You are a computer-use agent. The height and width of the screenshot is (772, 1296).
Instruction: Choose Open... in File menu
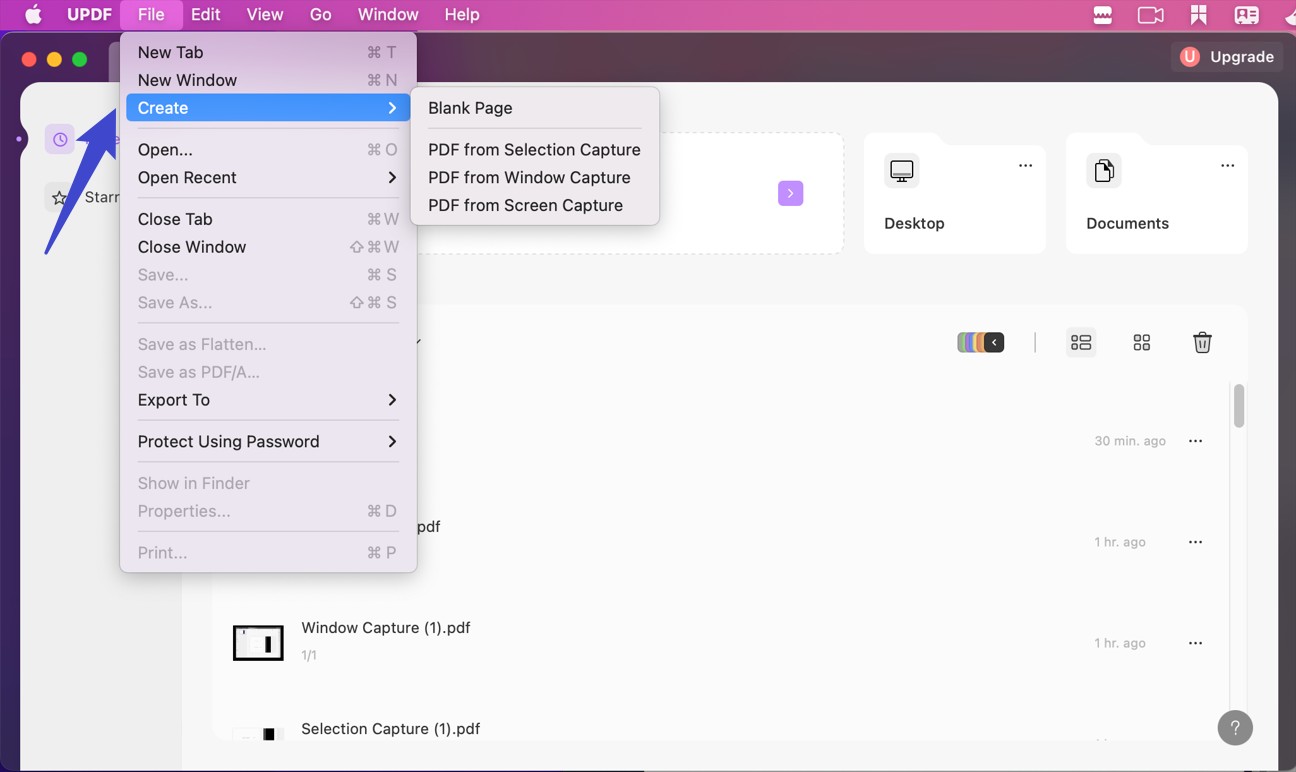268,150
